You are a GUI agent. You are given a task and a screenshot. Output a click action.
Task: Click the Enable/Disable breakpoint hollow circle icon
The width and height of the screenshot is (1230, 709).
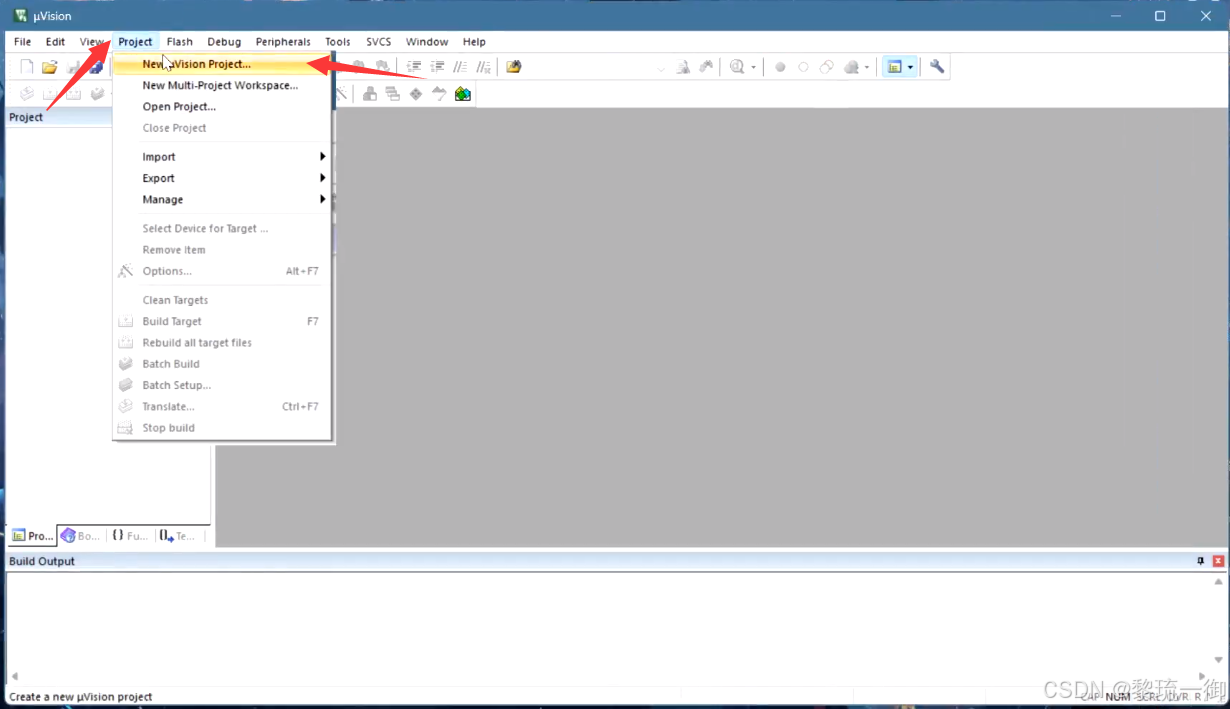(803, 67)
